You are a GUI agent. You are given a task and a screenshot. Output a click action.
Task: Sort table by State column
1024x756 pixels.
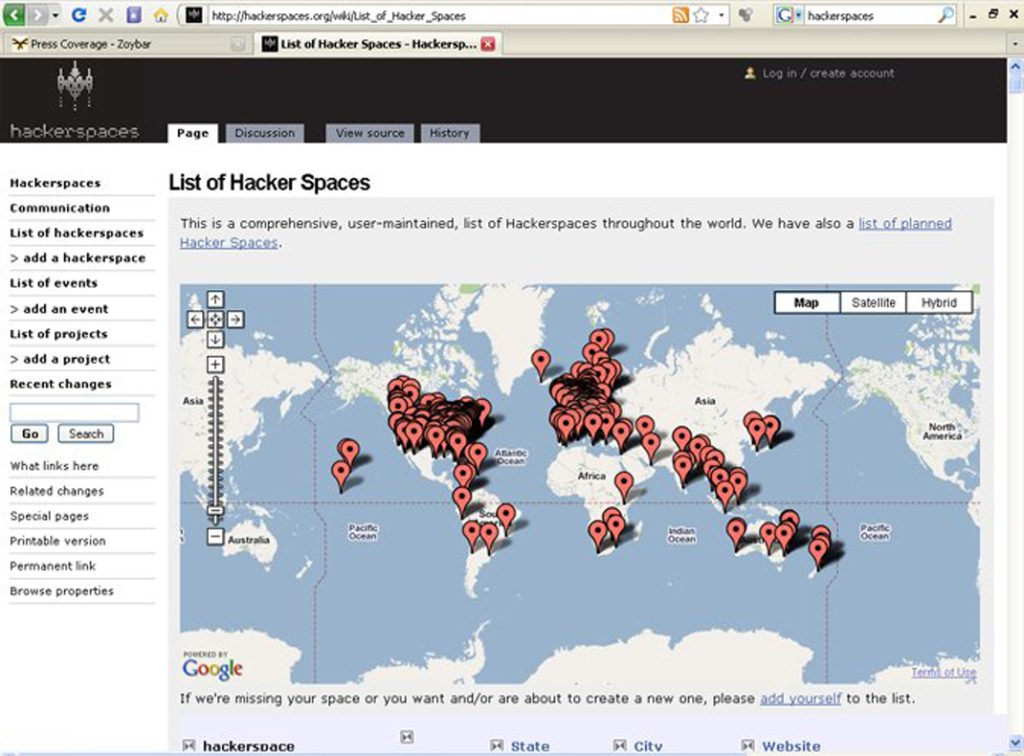pyautogui.click(x=529, y=746)
